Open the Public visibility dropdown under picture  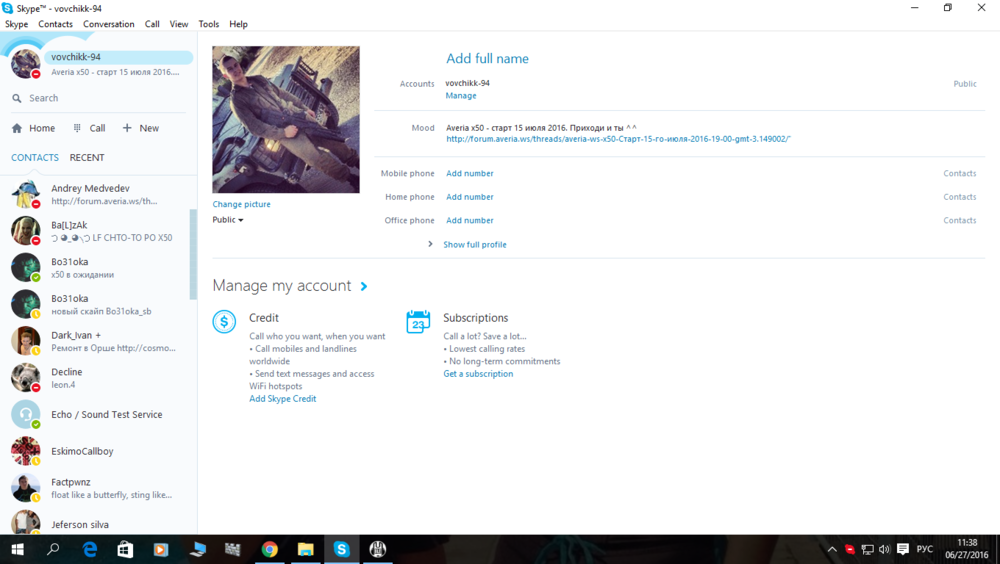(x=228, y=220)
